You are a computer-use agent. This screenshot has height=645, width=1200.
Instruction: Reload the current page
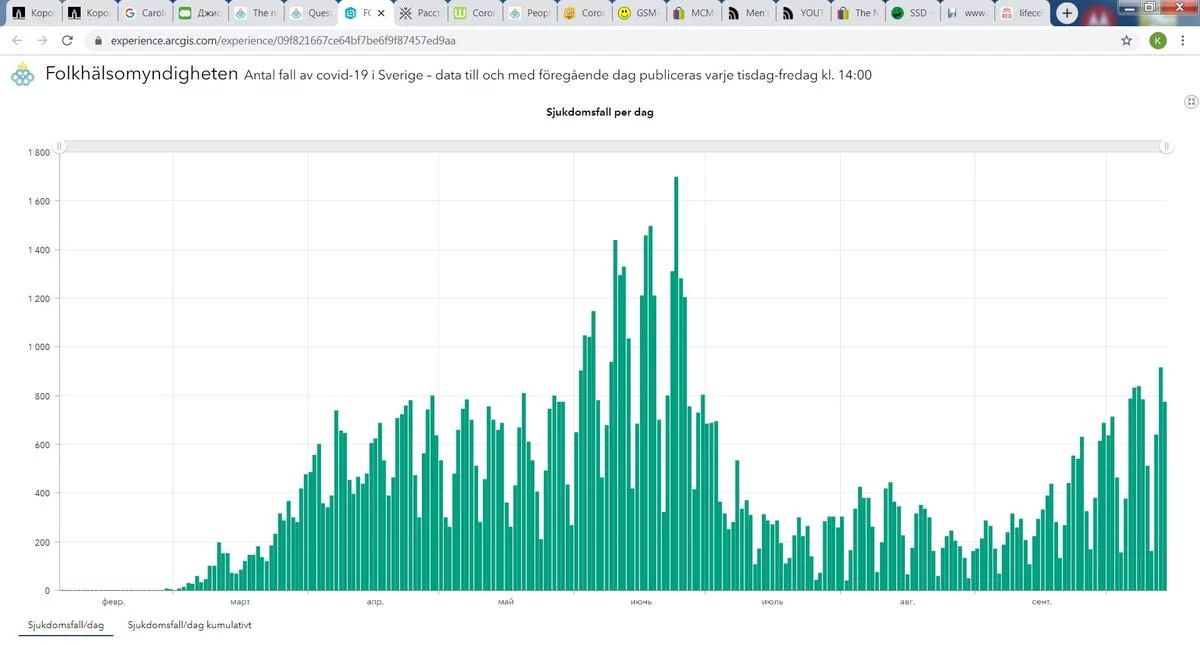click(67, 40)
